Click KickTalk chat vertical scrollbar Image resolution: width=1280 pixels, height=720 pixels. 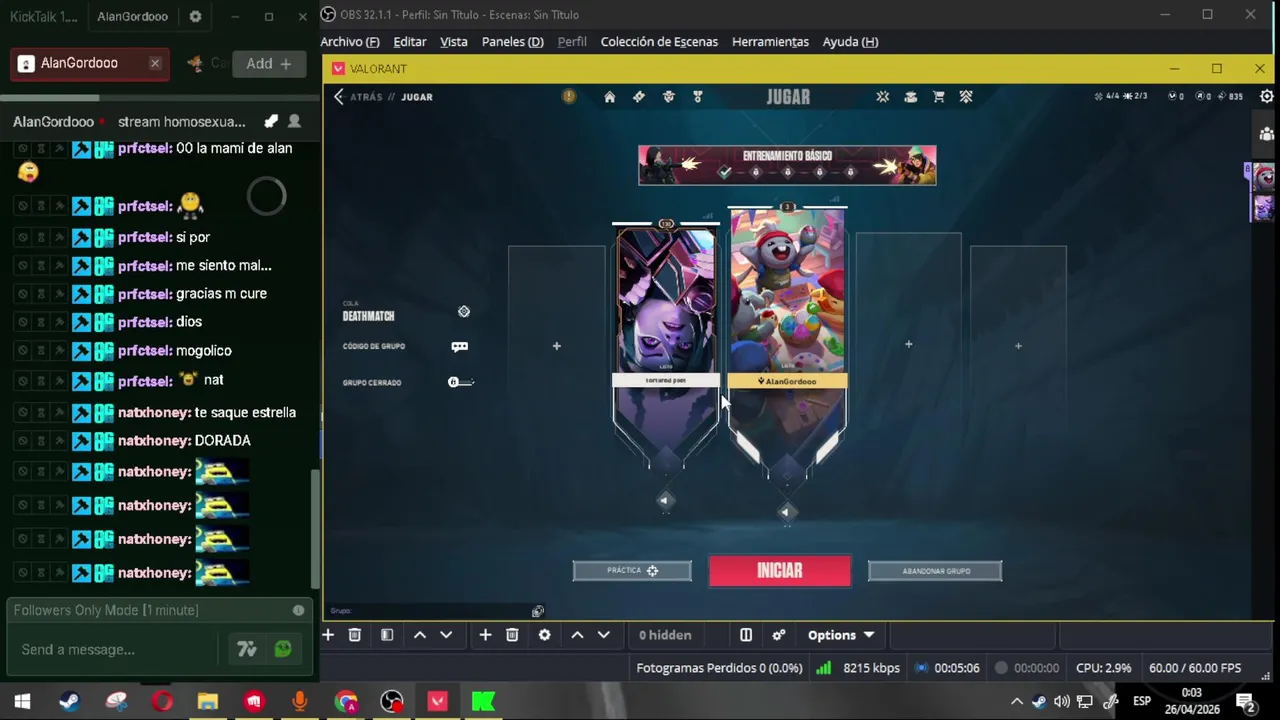(x=317, y=528)
